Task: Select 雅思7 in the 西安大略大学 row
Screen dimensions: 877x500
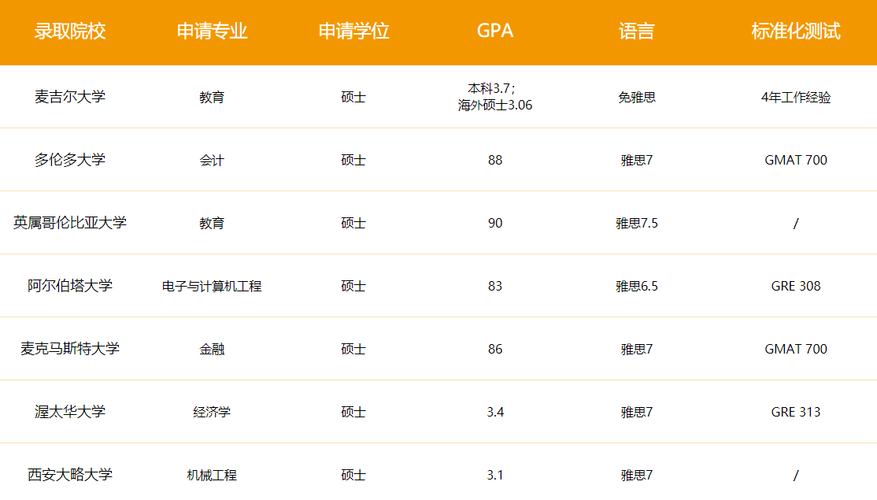Action: (x=636, y=475)
